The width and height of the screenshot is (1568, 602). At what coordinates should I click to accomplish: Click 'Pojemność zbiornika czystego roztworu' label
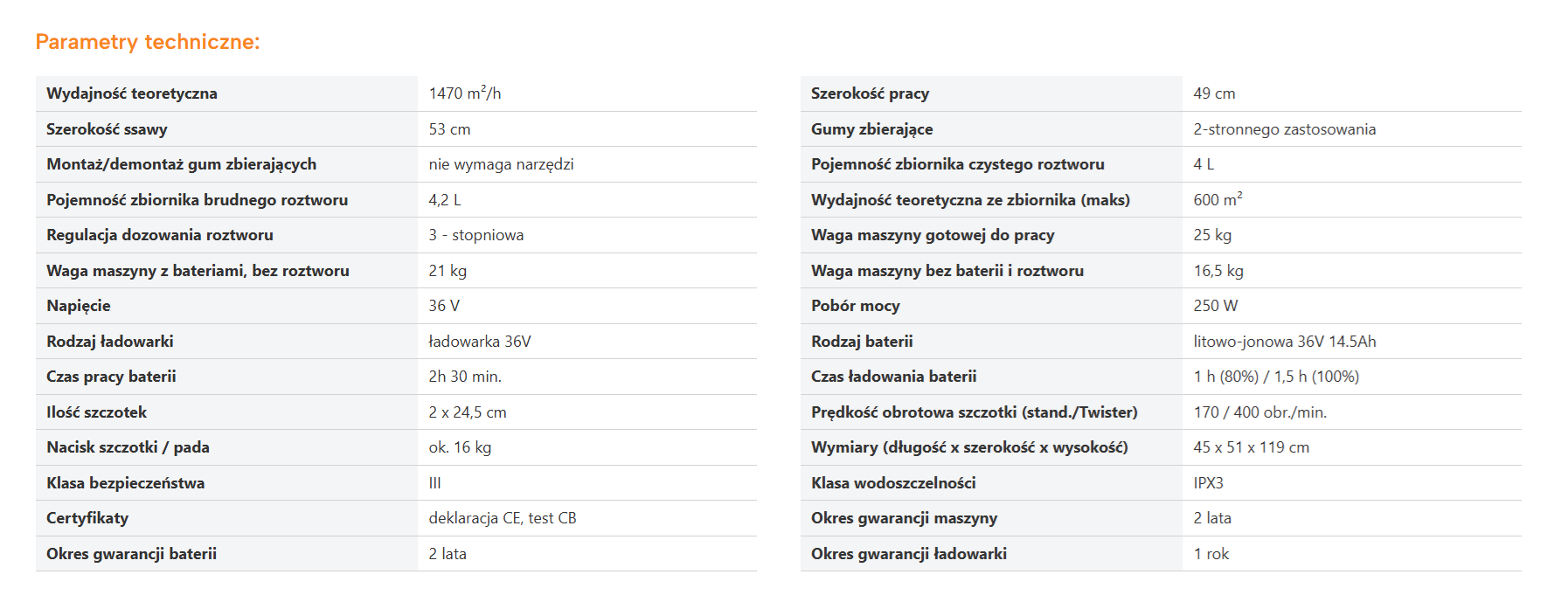957,164
